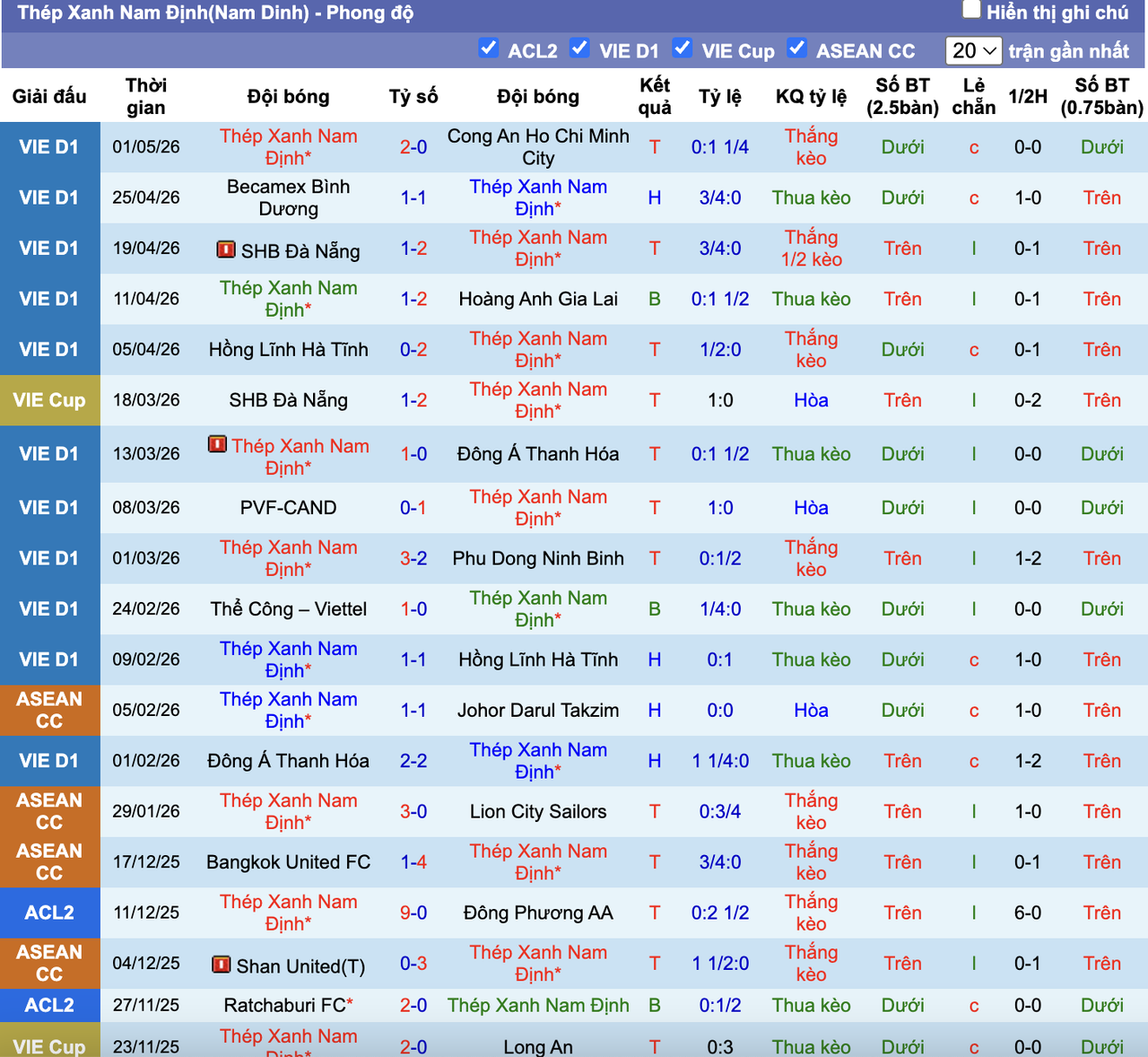Click the 1/2H column header
The height and width of the screenshot is (1057, 1148).
pyautogui.click(x=1028, y=96)
